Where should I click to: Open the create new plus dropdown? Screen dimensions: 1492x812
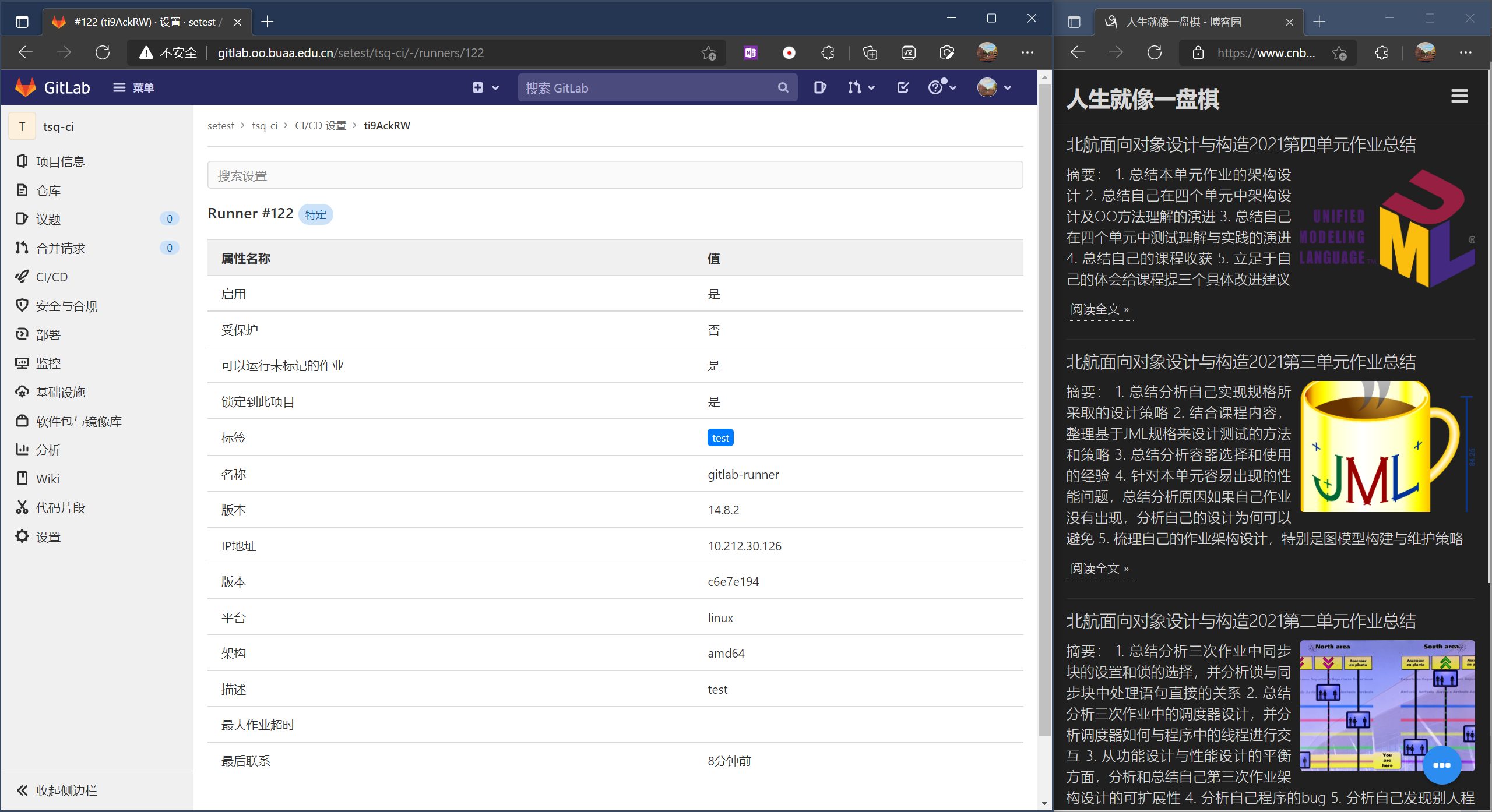coord(485,87)
